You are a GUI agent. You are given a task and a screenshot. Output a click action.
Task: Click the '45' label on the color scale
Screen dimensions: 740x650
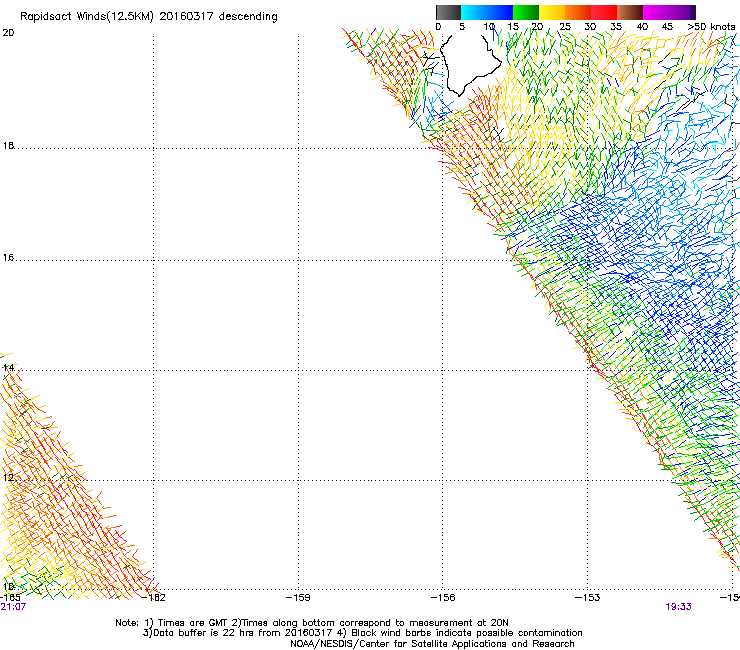point(667,27)
